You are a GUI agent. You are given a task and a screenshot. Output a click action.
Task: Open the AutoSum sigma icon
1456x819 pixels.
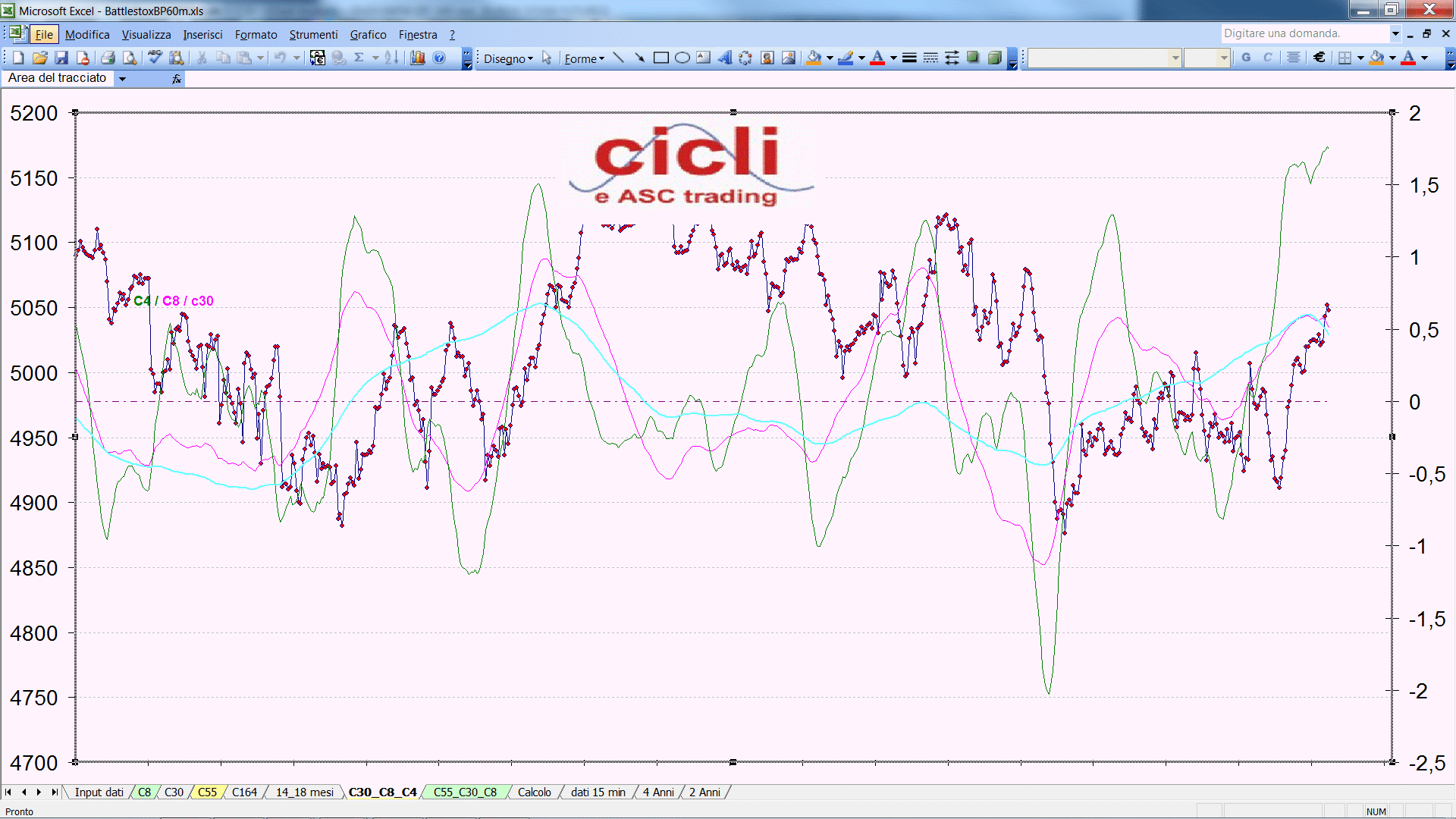tap(359, 58)
